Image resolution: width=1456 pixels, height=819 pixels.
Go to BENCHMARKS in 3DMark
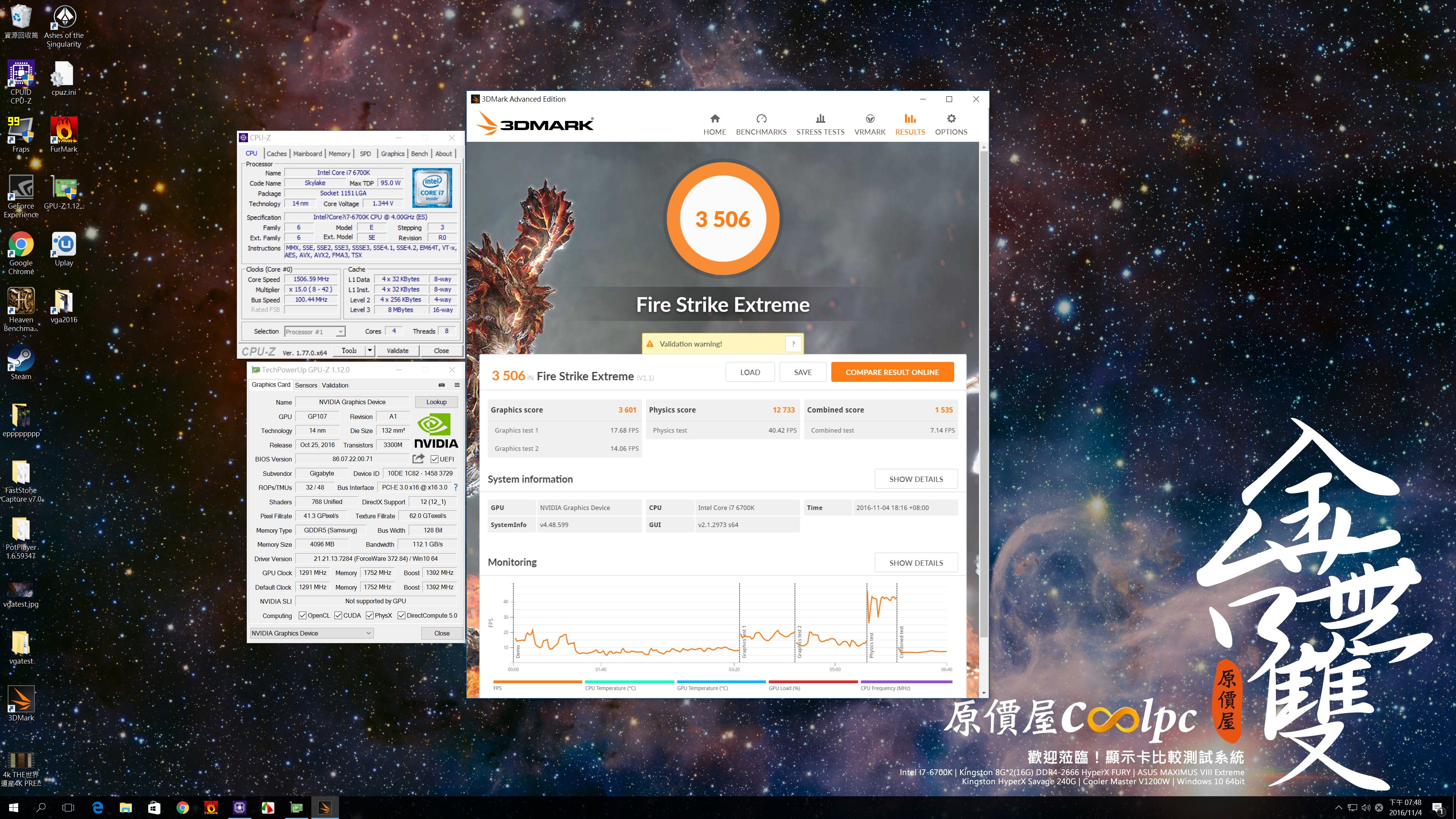click(761, 124)
